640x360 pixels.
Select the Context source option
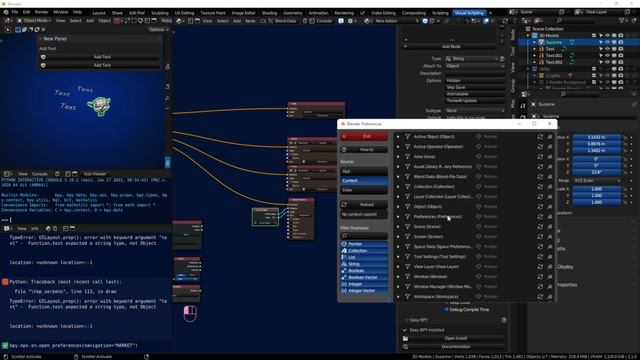(x=364, y=180)
